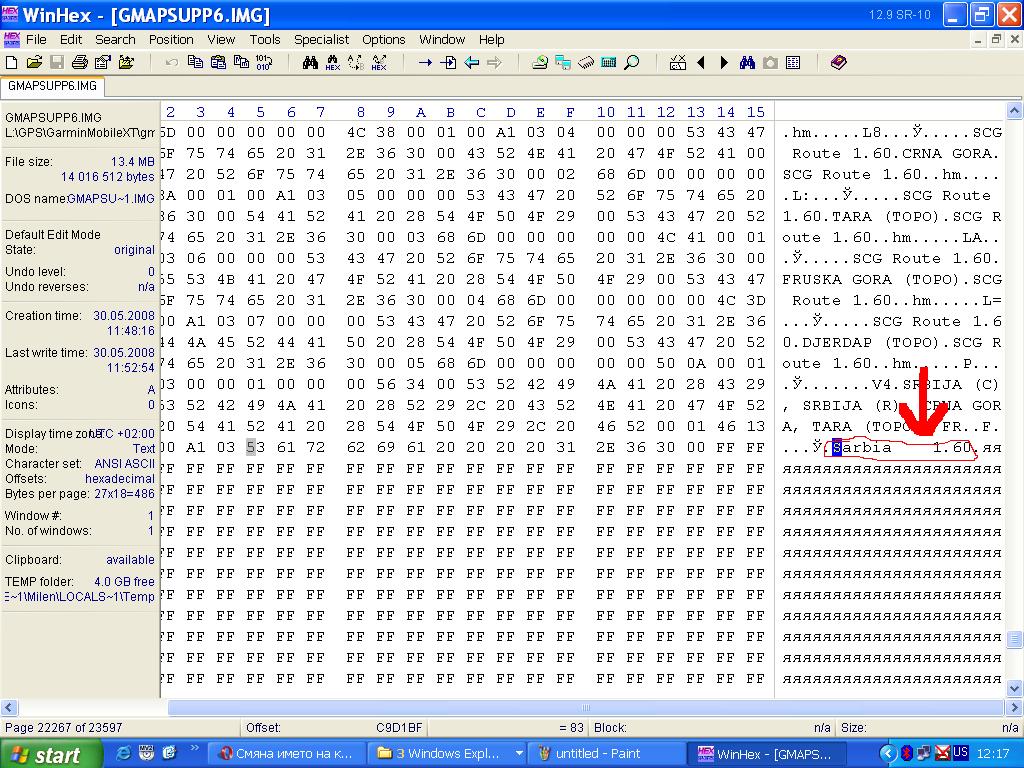
Task: Click the magnifying glass icon in toolbar
Action: tap(632, 62)
